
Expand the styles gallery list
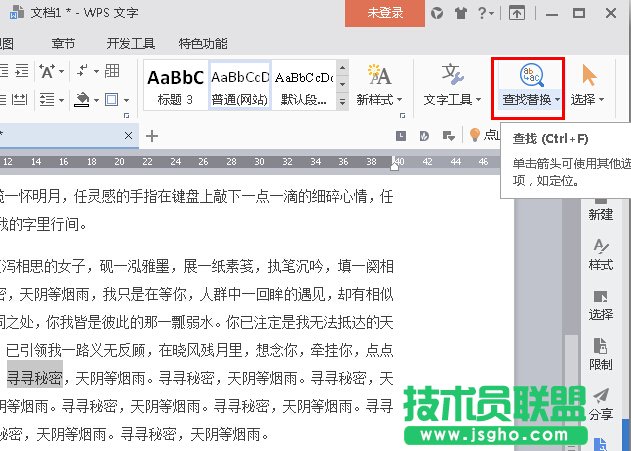click(x=342, y=101)
